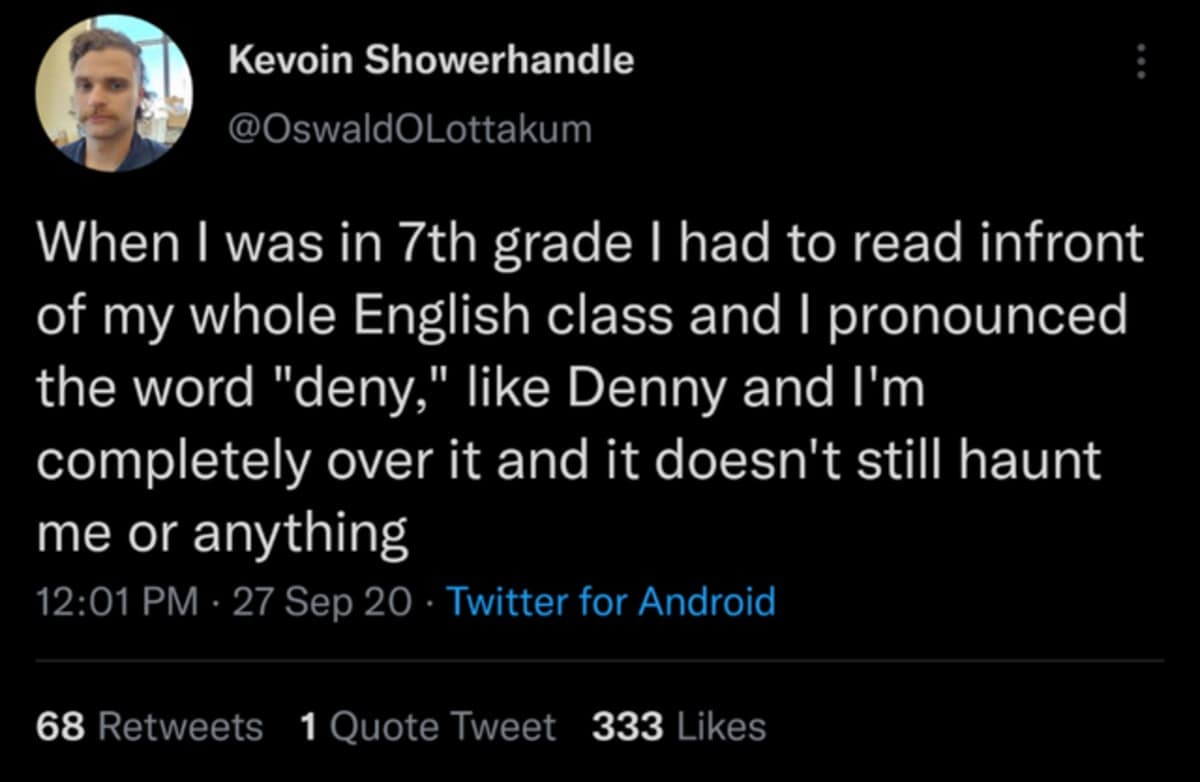View the 1 Quote Tweet
The width and height of the screenshot is (1200, 782).
pos(427,727)
